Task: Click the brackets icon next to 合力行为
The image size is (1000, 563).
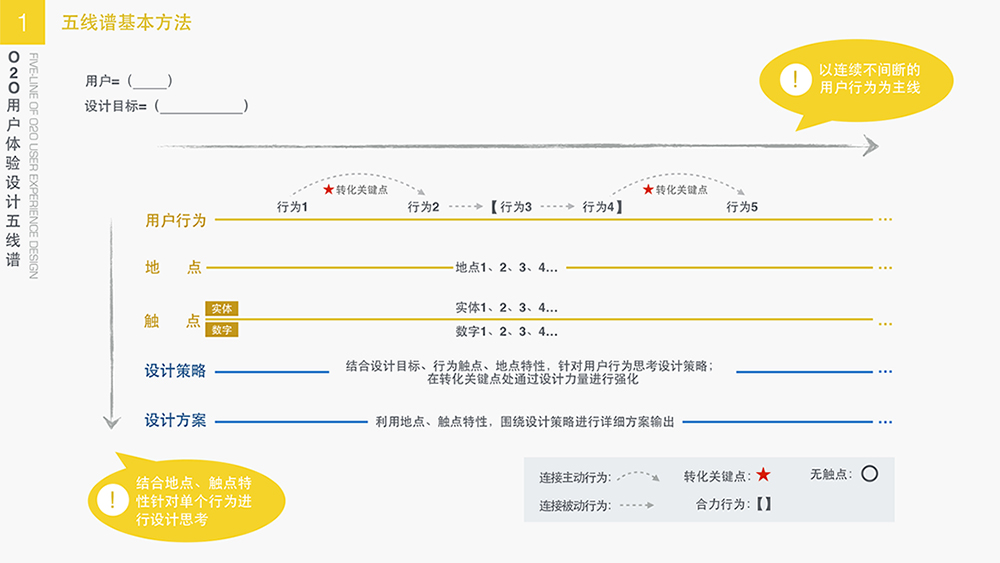Action: click(x=764, y=504)
